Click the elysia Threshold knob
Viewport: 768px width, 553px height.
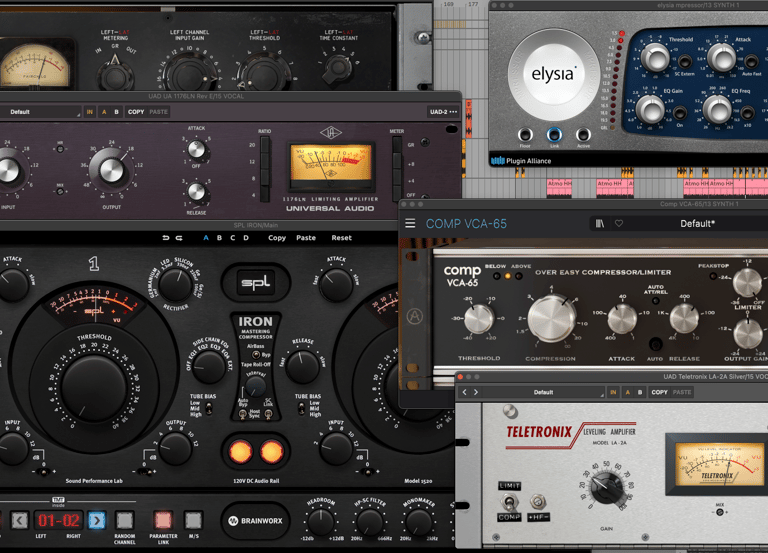pyautogui.click(x=655, y=59)
